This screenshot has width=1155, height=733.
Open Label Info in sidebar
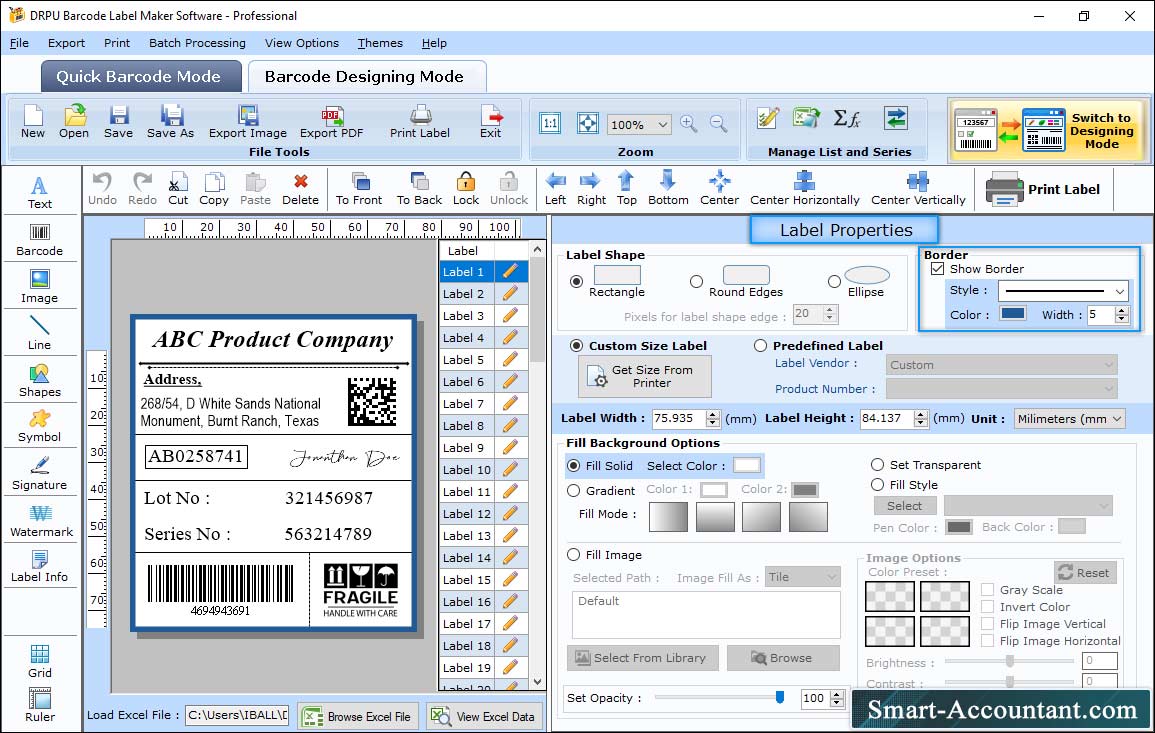pyautogui.click(x=40, y=567)
